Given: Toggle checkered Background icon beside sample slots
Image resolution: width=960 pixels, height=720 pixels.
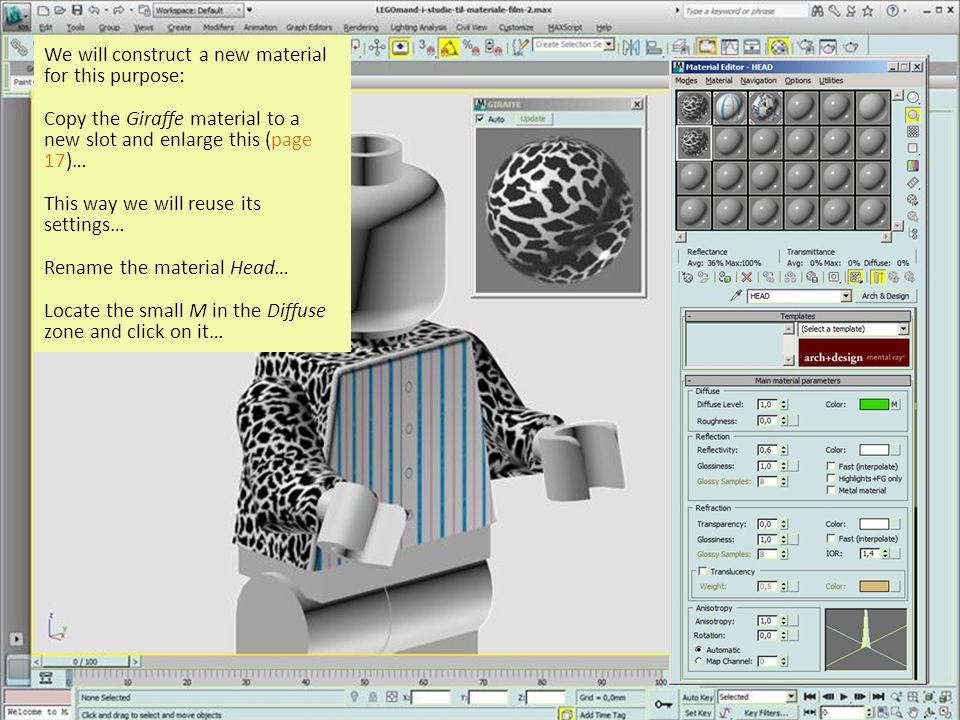Looking at the screenshot, I should pos(913,132).
